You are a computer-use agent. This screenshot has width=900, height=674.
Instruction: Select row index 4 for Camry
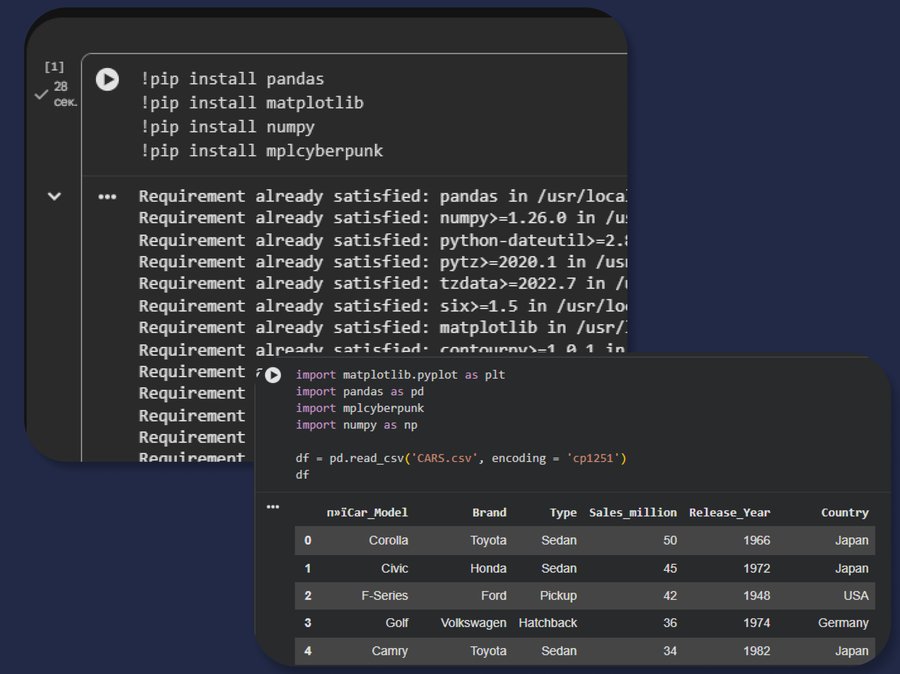pyautogui.click(x=308, y=651)
